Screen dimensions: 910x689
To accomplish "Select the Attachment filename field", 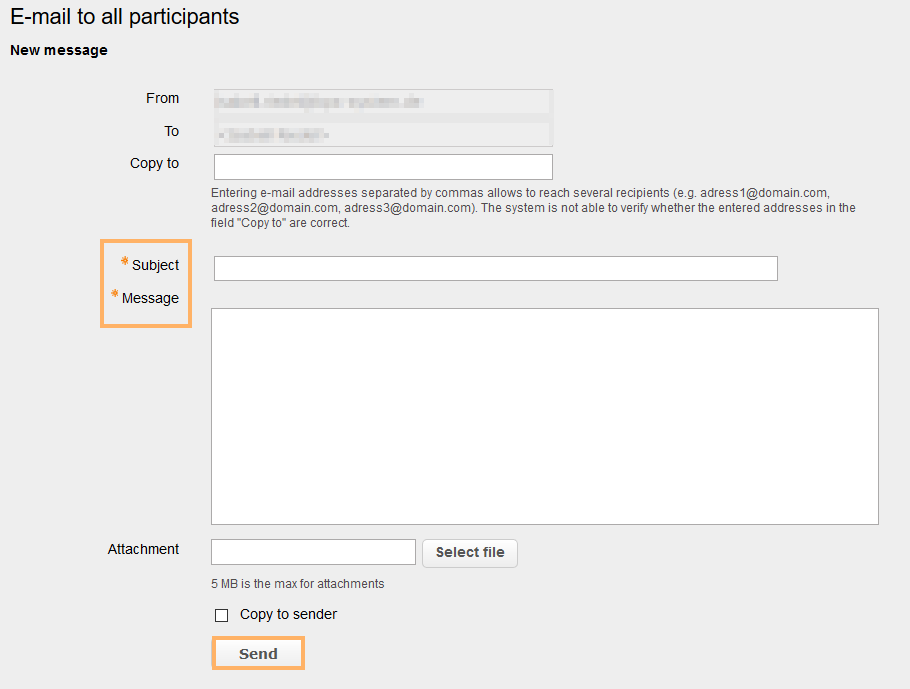I will click(312, 551).
